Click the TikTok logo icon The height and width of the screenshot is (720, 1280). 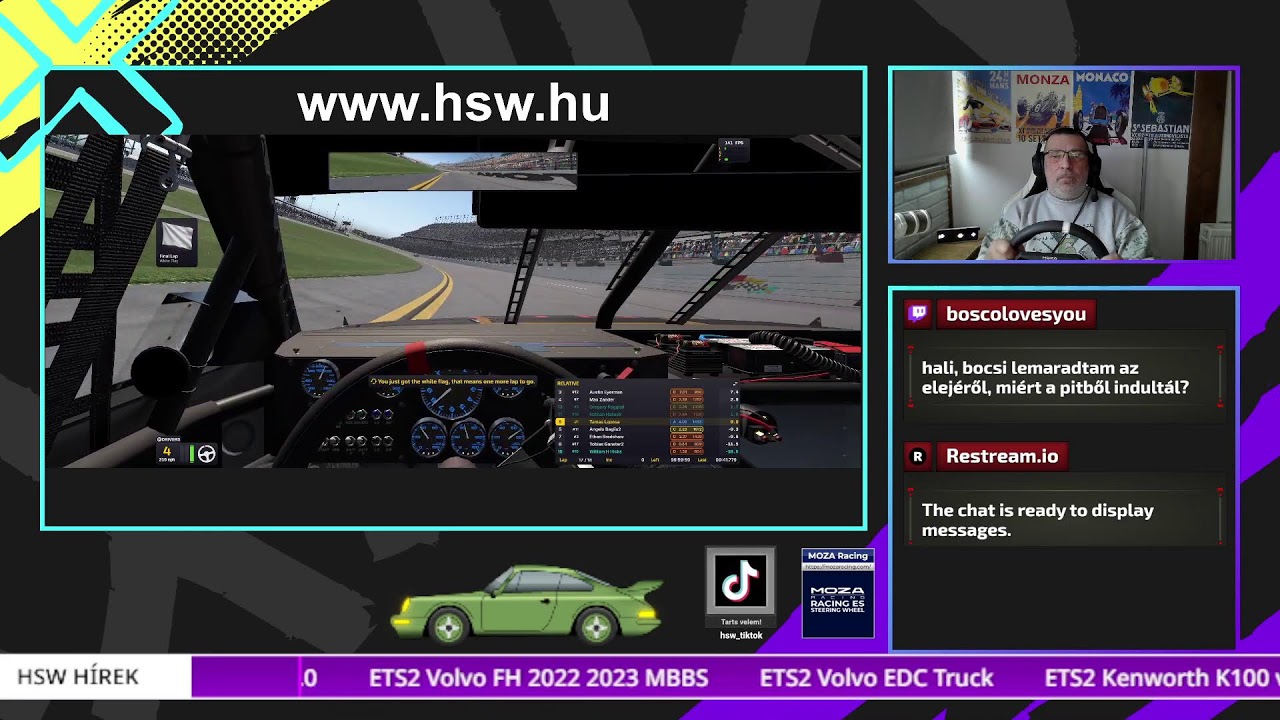[741, 580]
